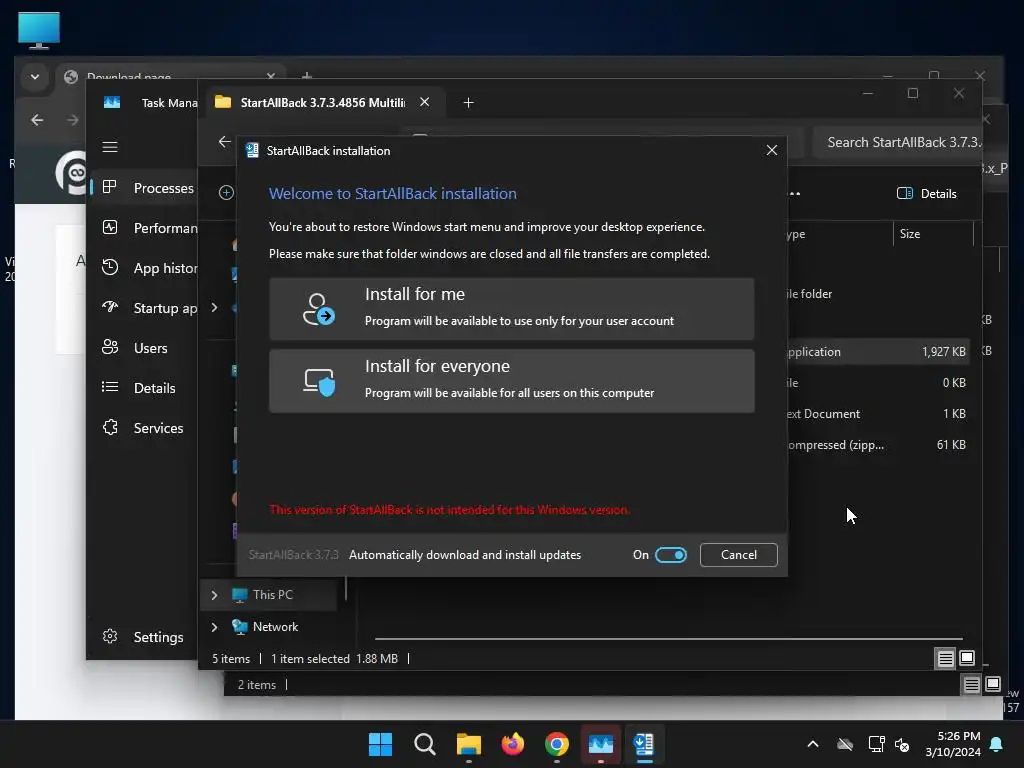Cancel the StartAllBack installation
The width and height of the screenshot is (1024, 768).
pos(739,554)
